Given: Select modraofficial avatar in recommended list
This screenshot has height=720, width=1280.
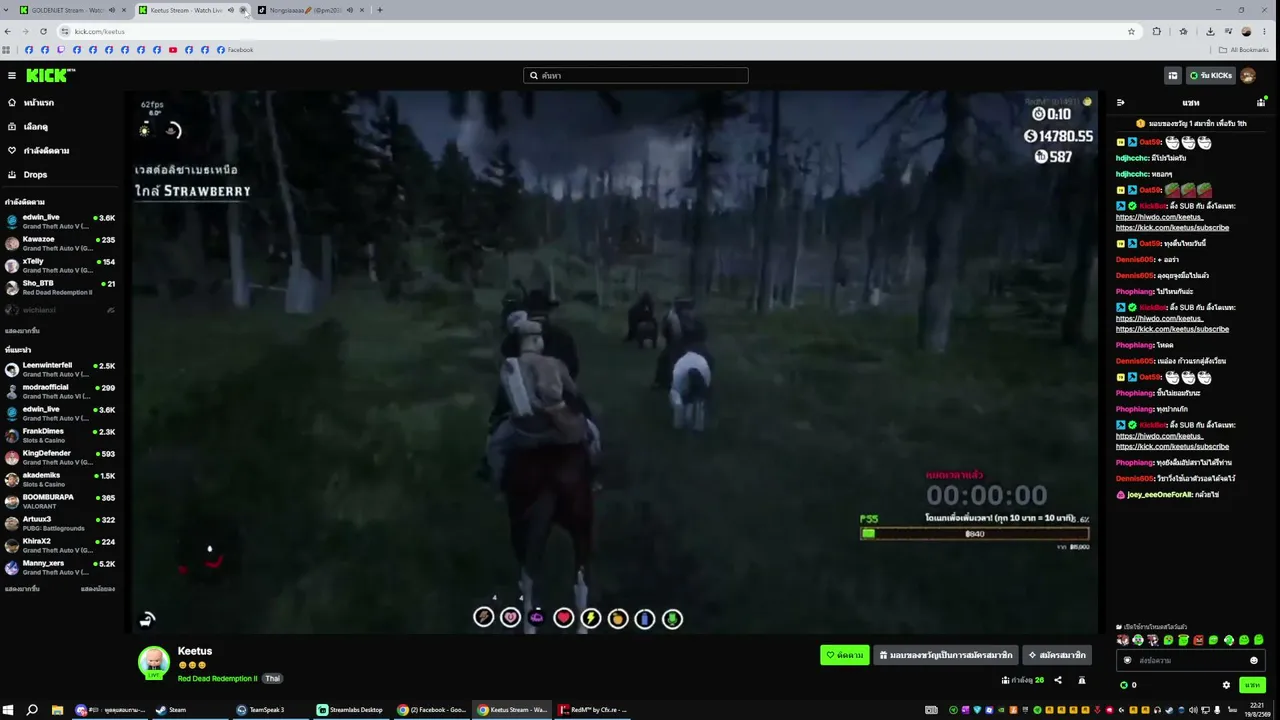Looking at the screenshot, I should (12, 391).
